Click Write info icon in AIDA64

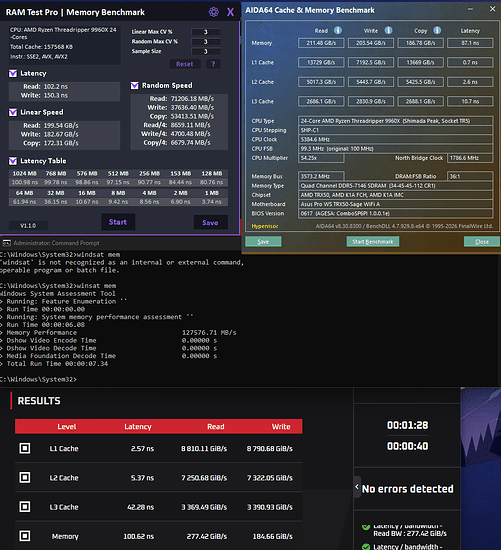click(388, 31)
